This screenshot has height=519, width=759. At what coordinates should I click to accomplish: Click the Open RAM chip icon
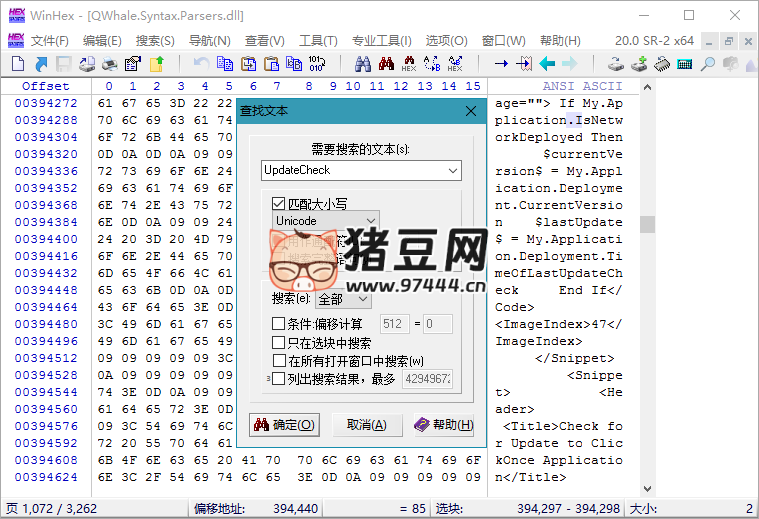pos(662,63)
